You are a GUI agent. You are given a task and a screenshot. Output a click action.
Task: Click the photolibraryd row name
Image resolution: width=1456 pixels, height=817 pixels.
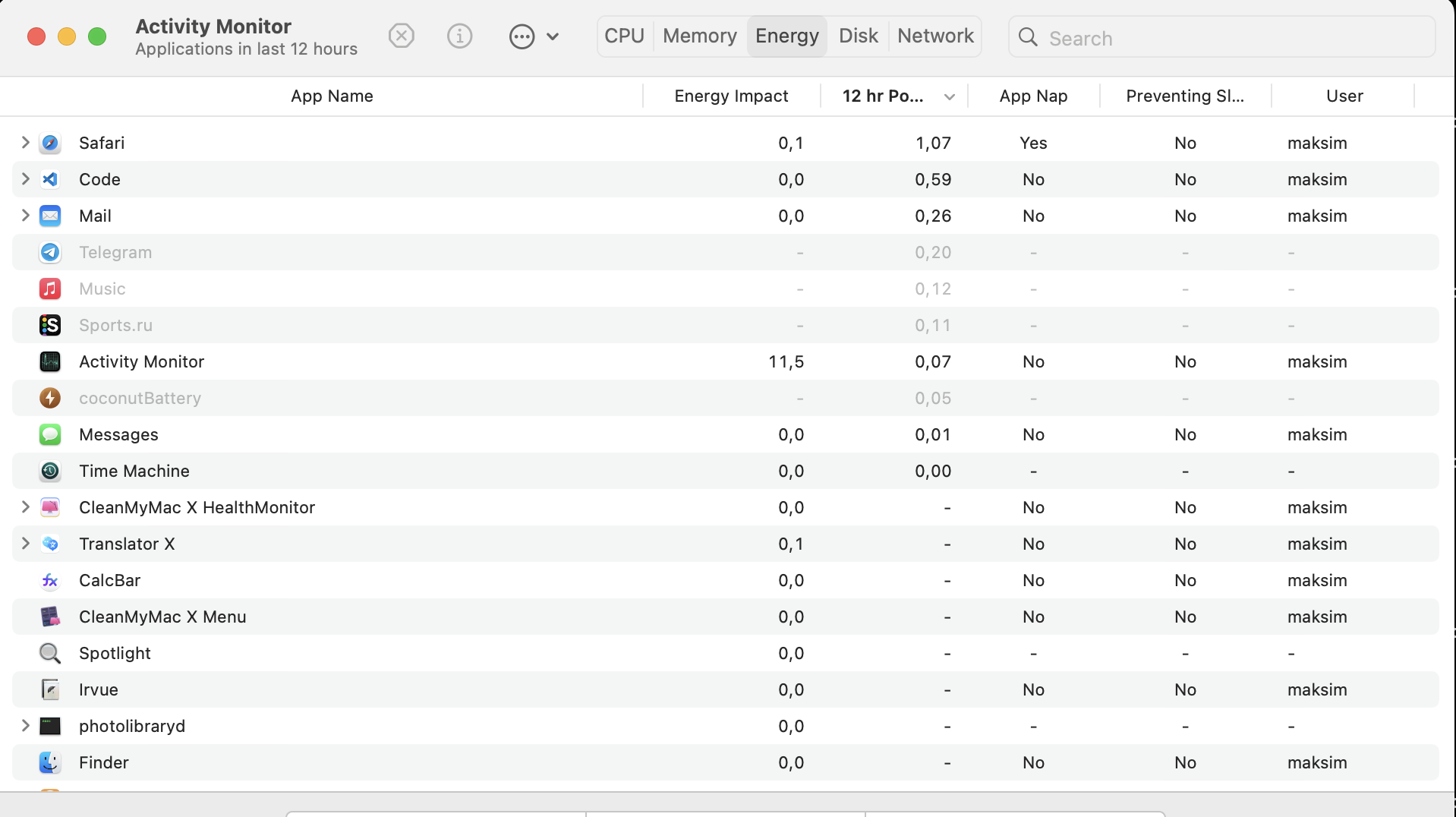(x=132, y=726)
